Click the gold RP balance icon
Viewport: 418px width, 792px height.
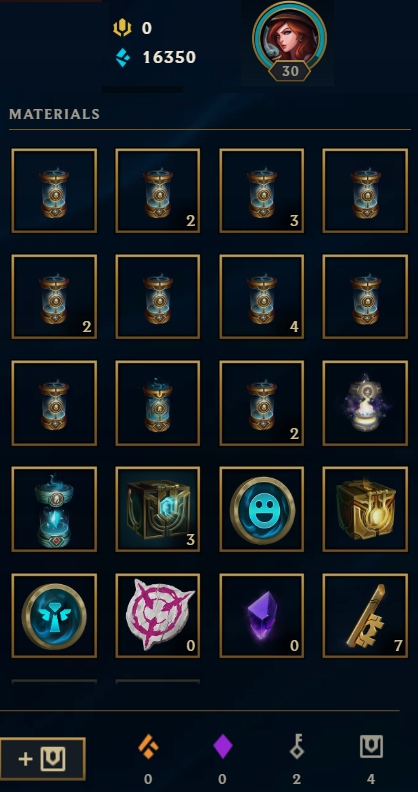click(122, 28)
